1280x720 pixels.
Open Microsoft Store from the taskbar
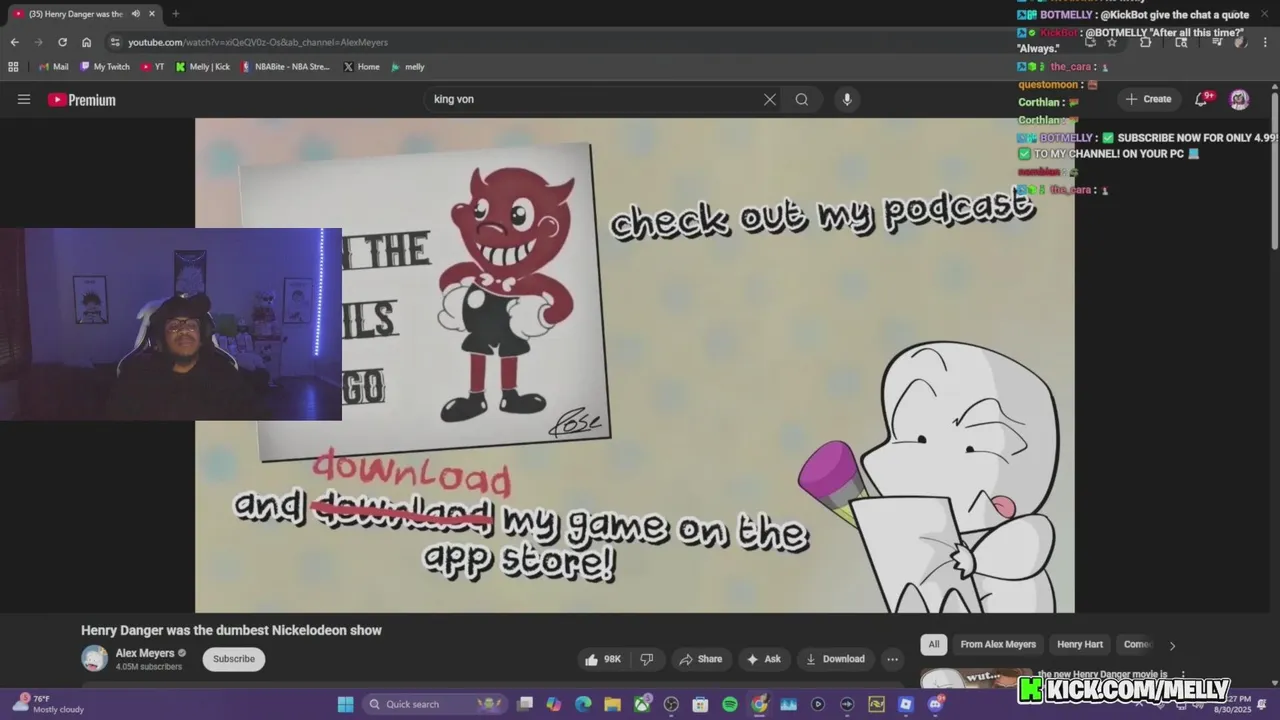click(700, 704)
